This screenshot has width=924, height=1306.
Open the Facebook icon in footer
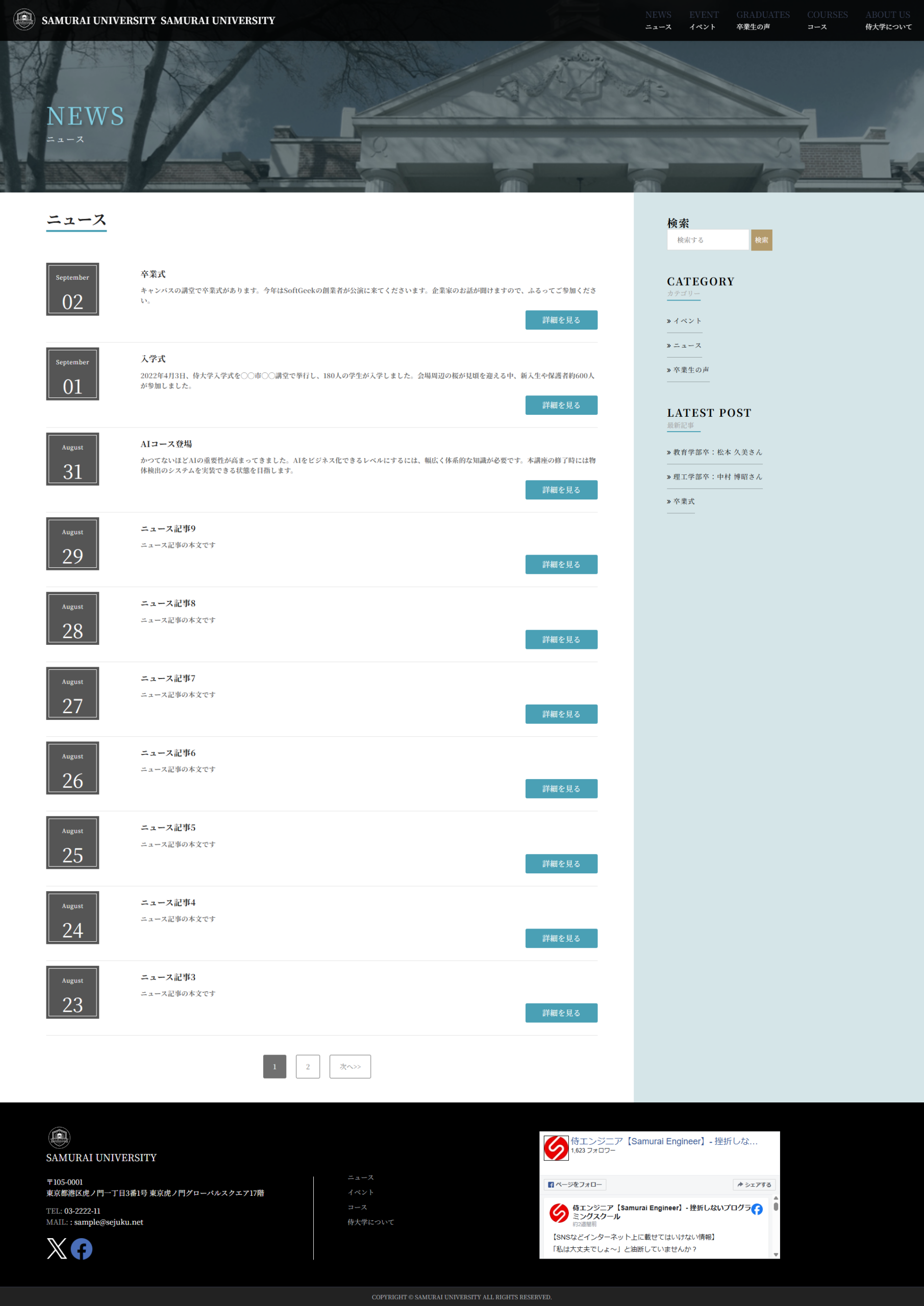(x=81, y=1248)
